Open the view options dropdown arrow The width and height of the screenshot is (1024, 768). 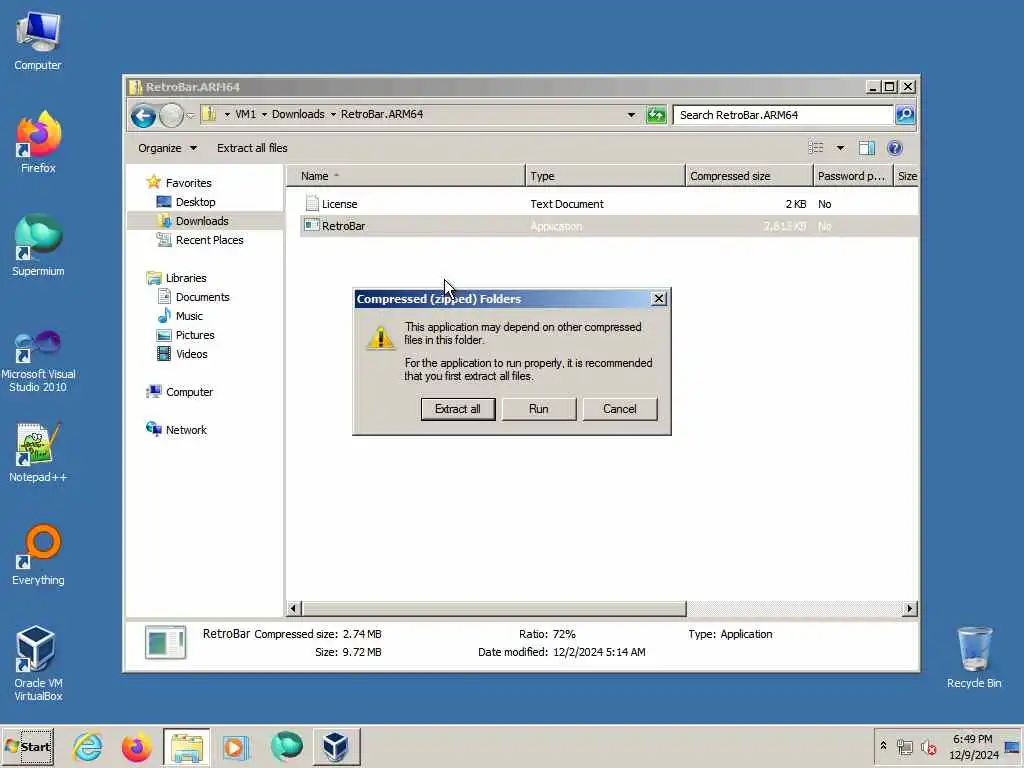point(840,148)
